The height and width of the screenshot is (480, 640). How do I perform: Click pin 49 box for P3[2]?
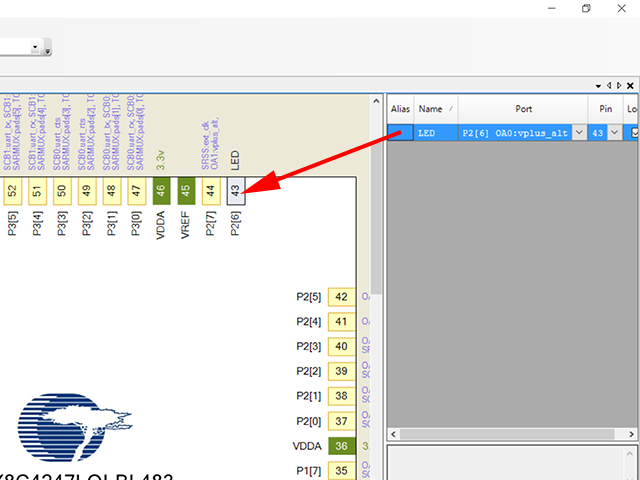[87, 191]
